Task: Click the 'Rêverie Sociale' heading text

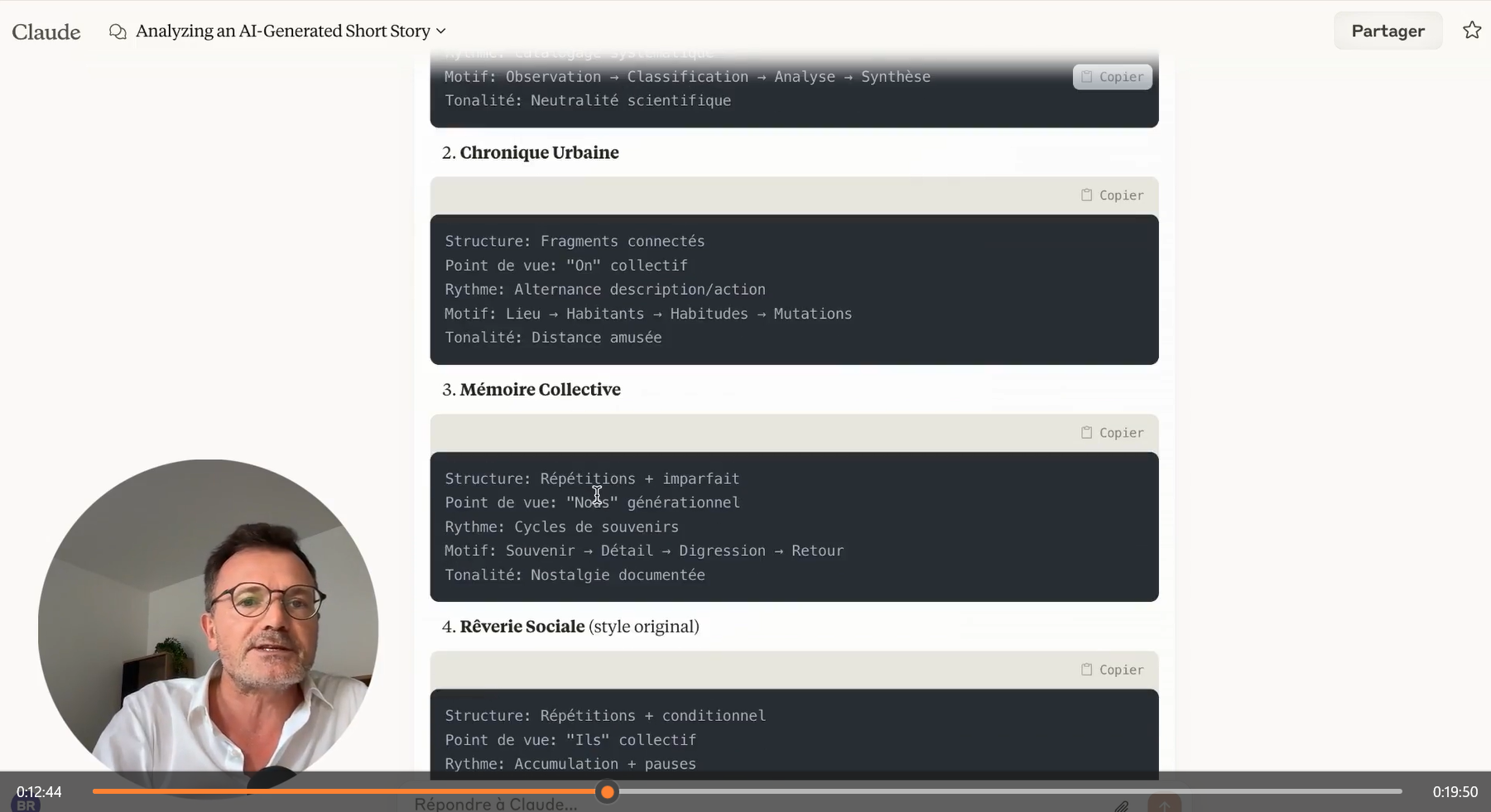Action: point(522,627)
